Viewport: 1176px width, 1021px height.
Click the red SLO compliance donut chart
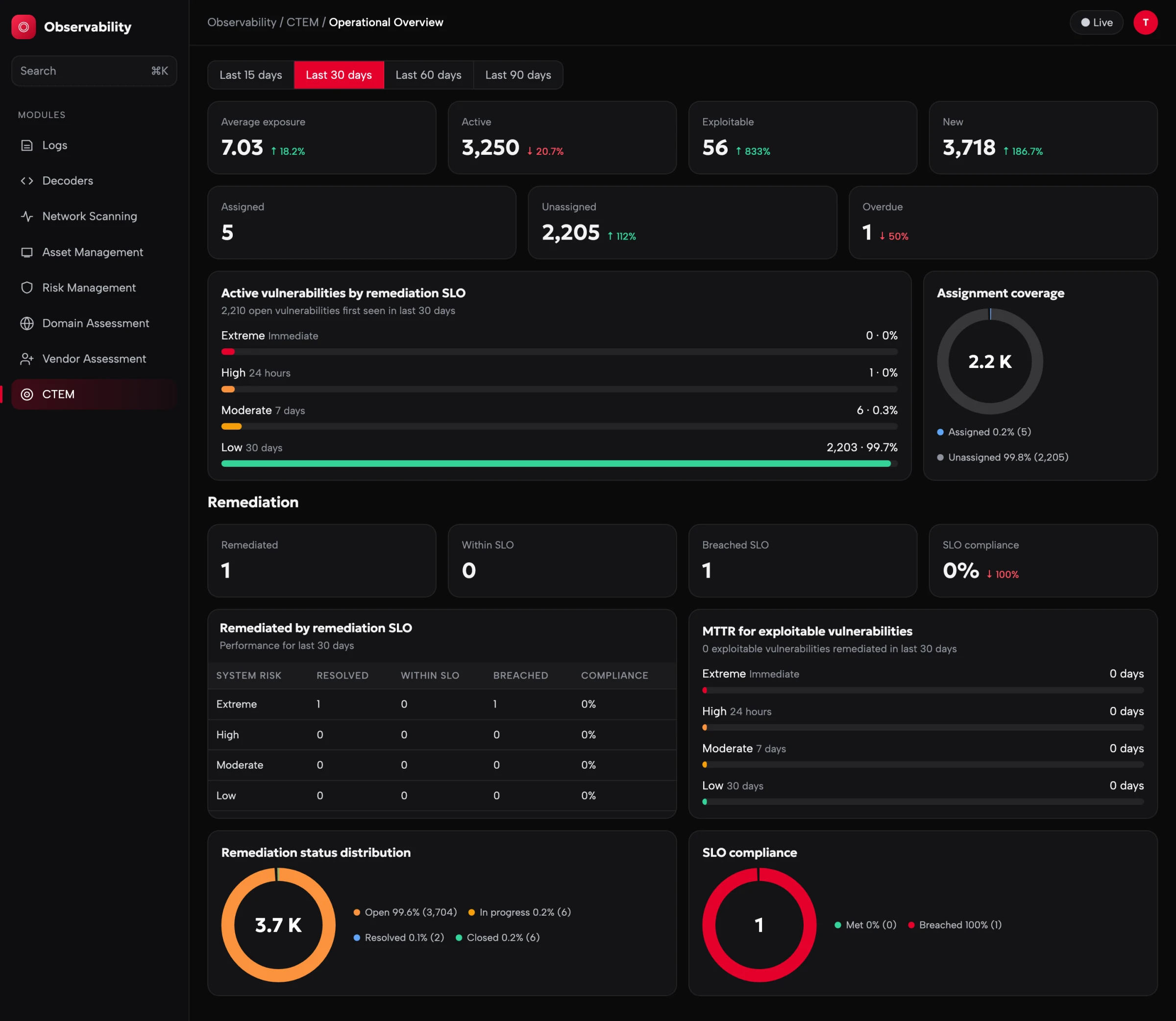click(759, 925)
